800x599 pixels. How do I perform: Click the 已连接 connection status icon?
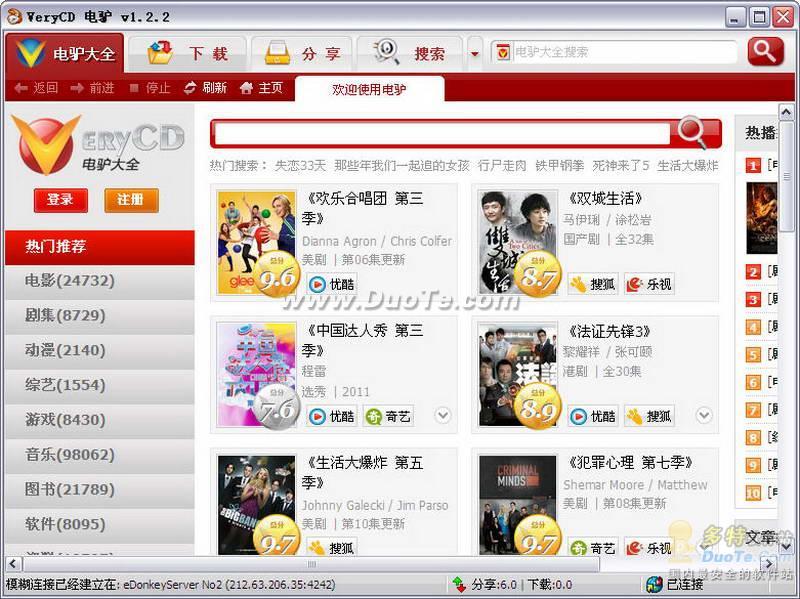pos(654,585)
